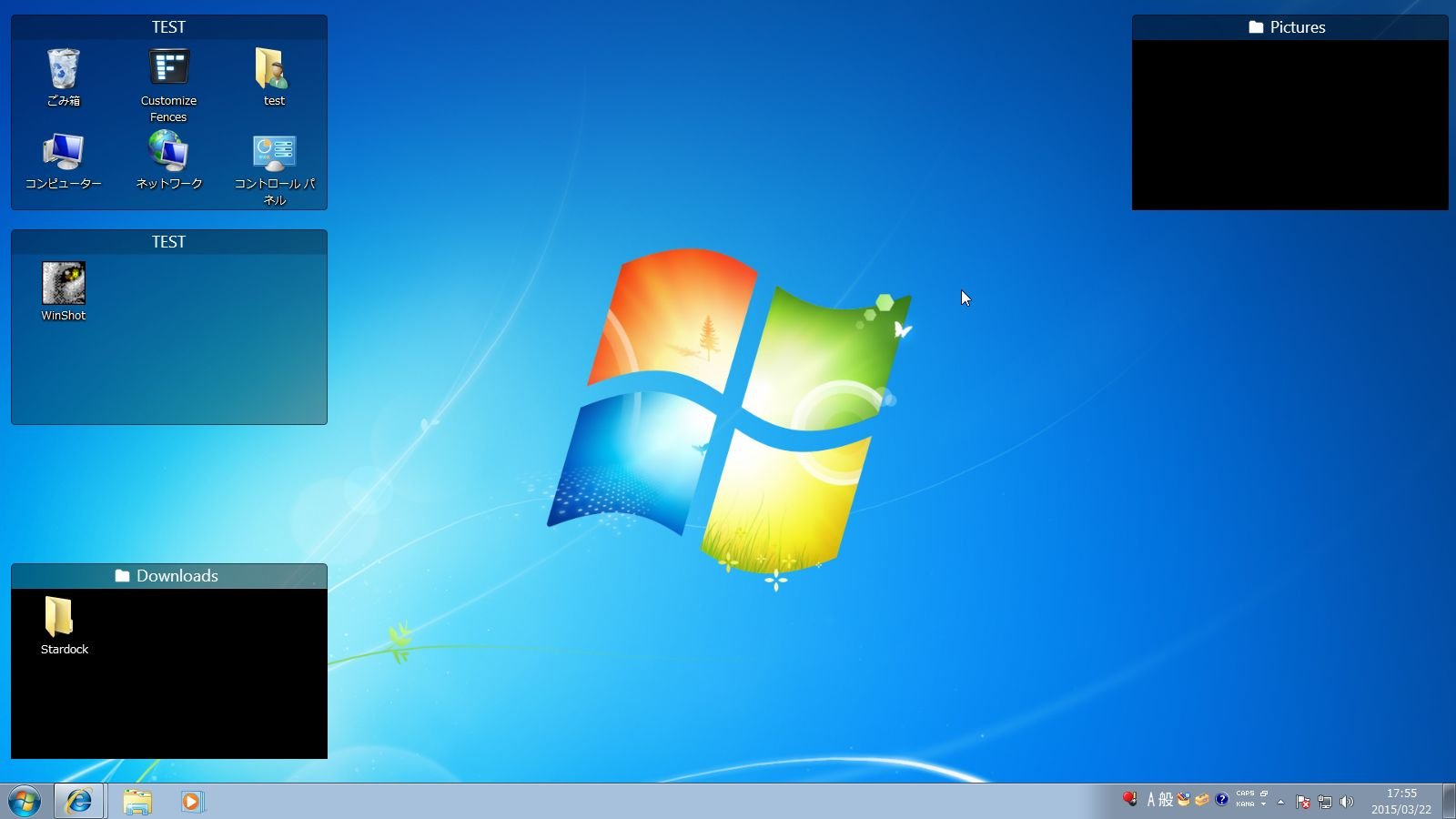Viewport: 1456px width, 819px height.
Task: Click the IME help question mark
Action: click(1222, 799)
